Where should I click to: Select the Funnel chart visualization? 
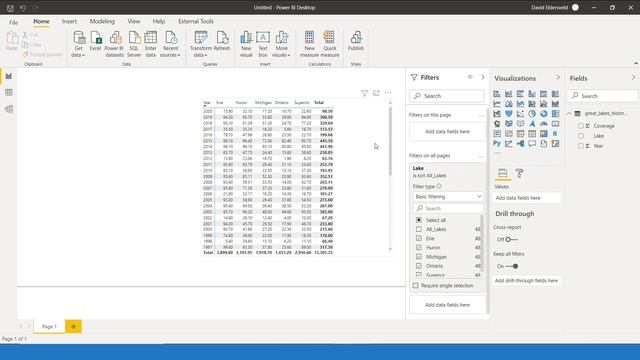[x=509, y=113]
